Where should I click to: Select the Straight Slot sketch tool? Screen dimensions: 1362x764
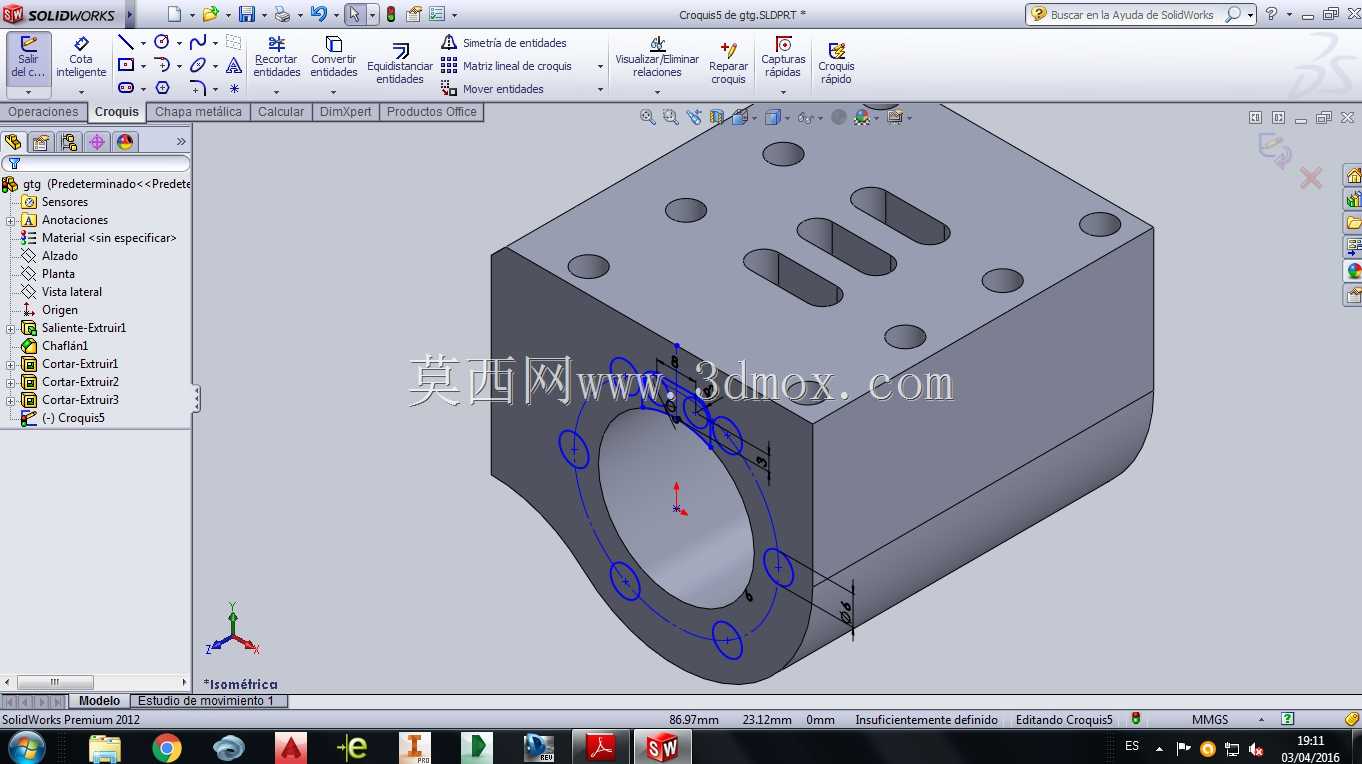tap(126, 88)
